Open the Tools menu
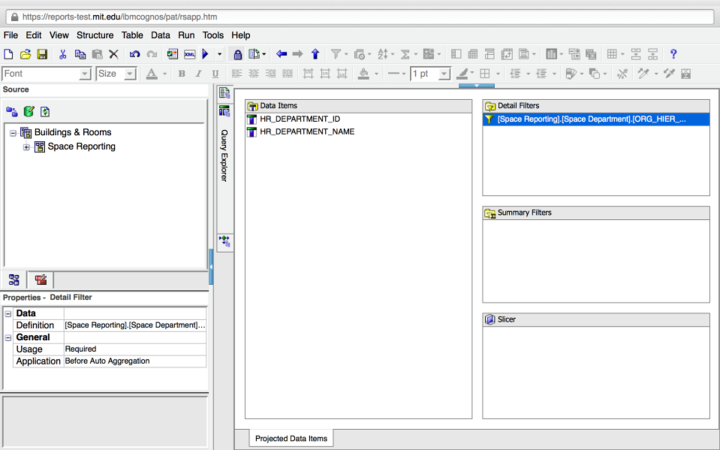The image size is (720, 450). [x=213, y=35]
